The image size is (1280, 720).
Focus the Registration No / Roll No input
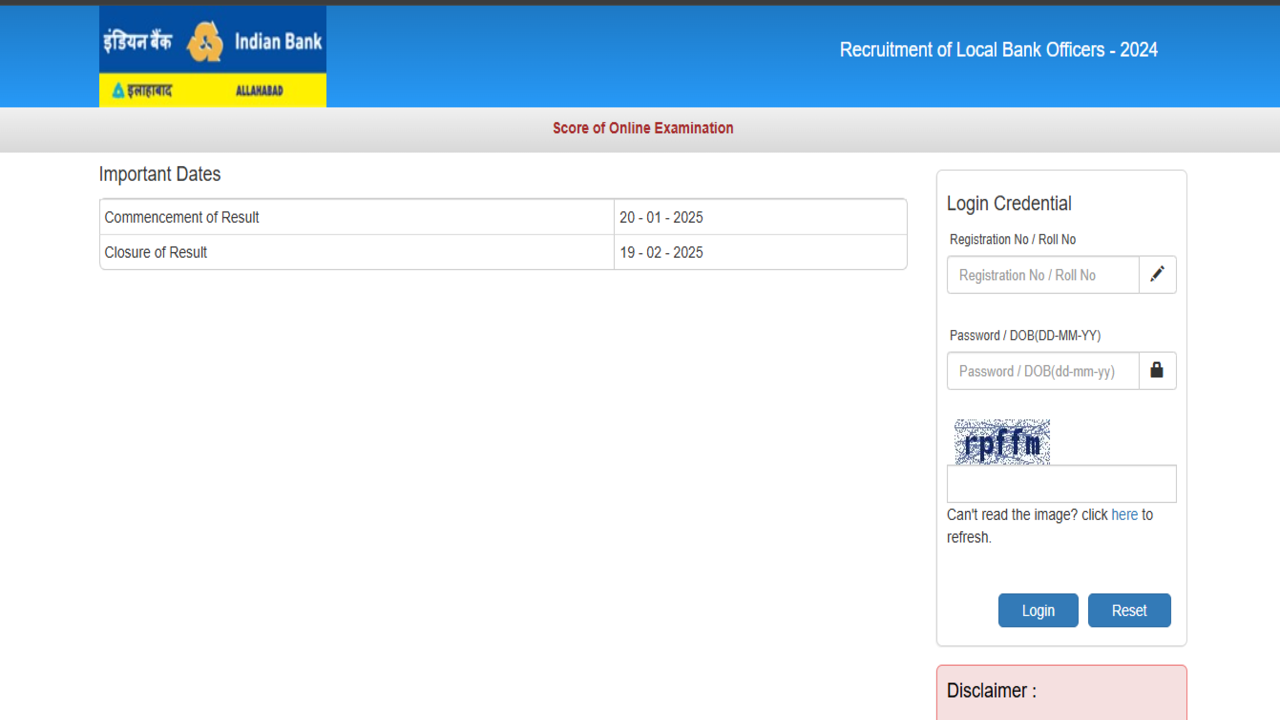[1043, 275]
